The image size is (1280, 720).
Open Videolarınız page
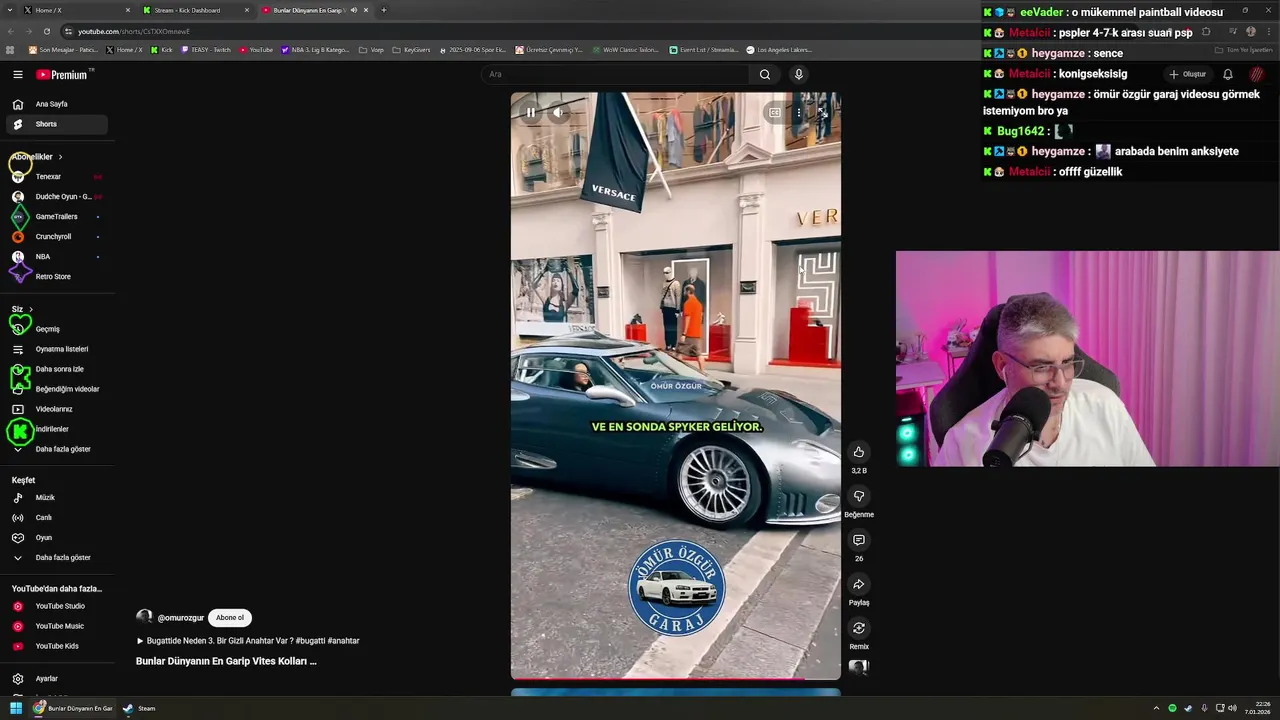[57, 409]
